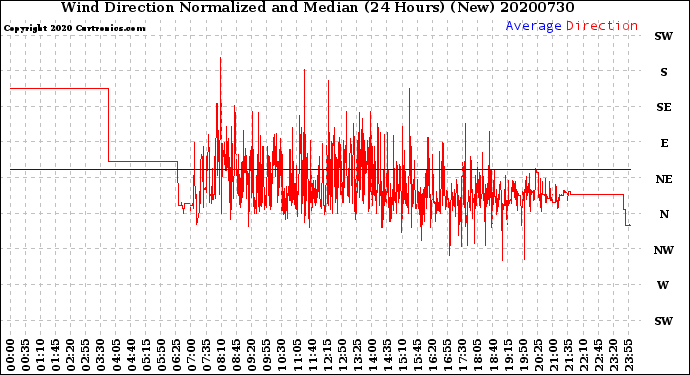Click the "SE" direction axis label
Screen dimensions: 690x375
coord(664,107)
